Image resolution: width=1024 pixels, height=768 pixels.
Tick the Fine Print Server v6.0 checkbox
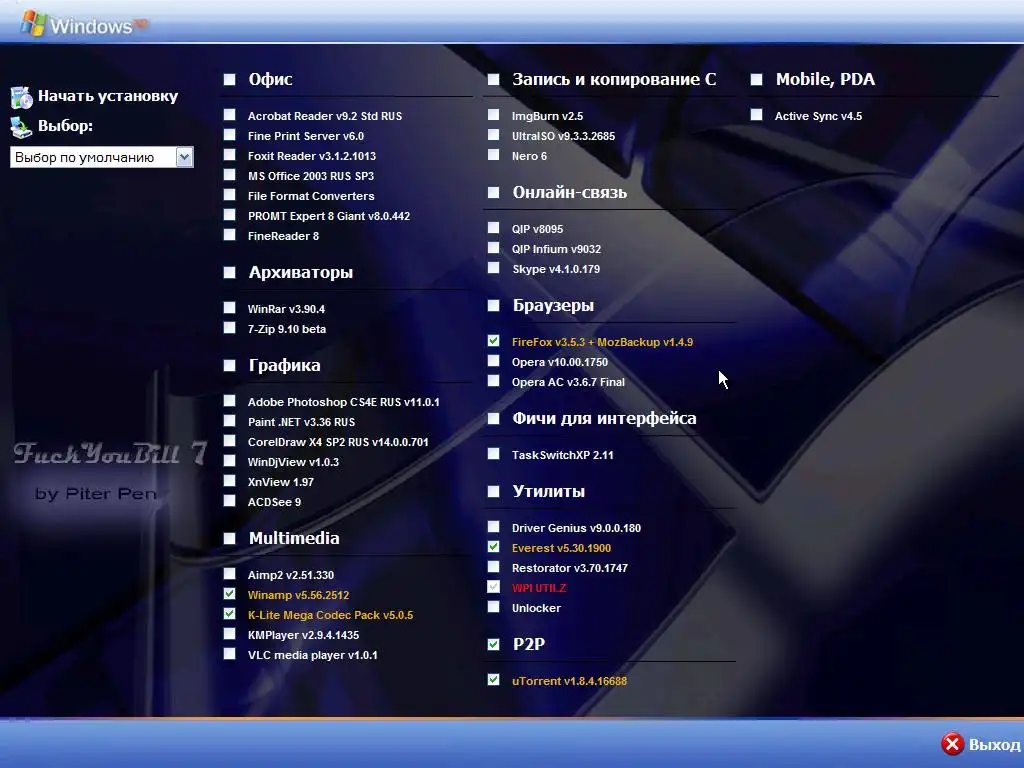coord(229,135)
